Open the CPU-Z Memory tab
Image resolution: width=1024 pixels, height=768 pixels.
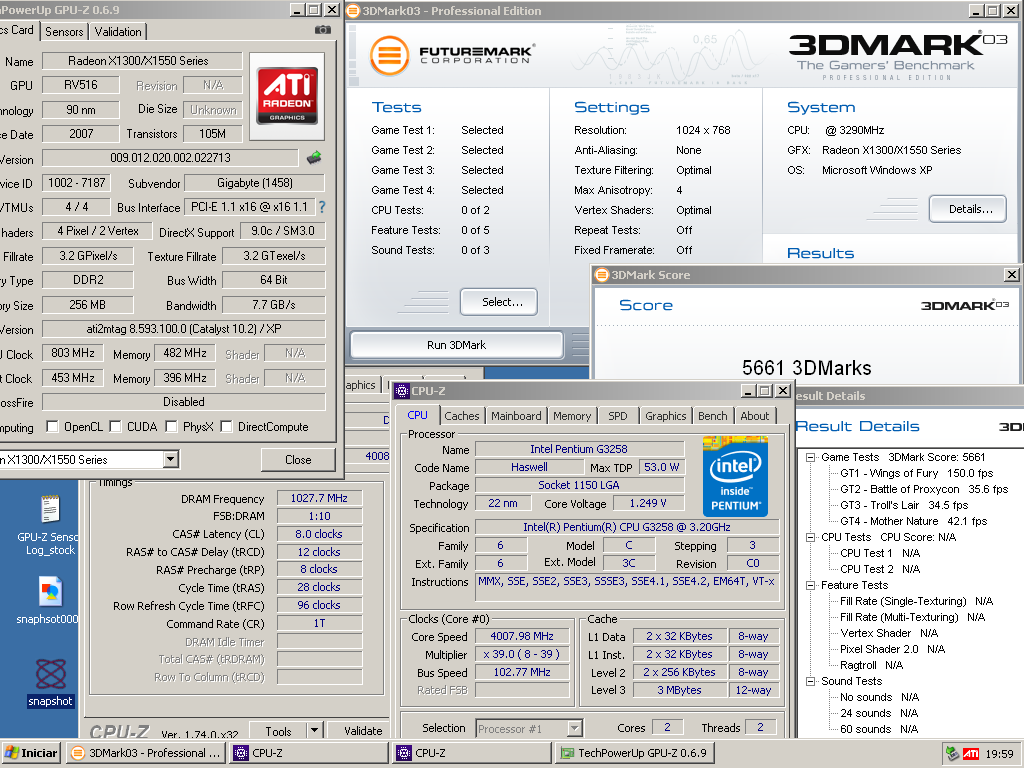571,416
